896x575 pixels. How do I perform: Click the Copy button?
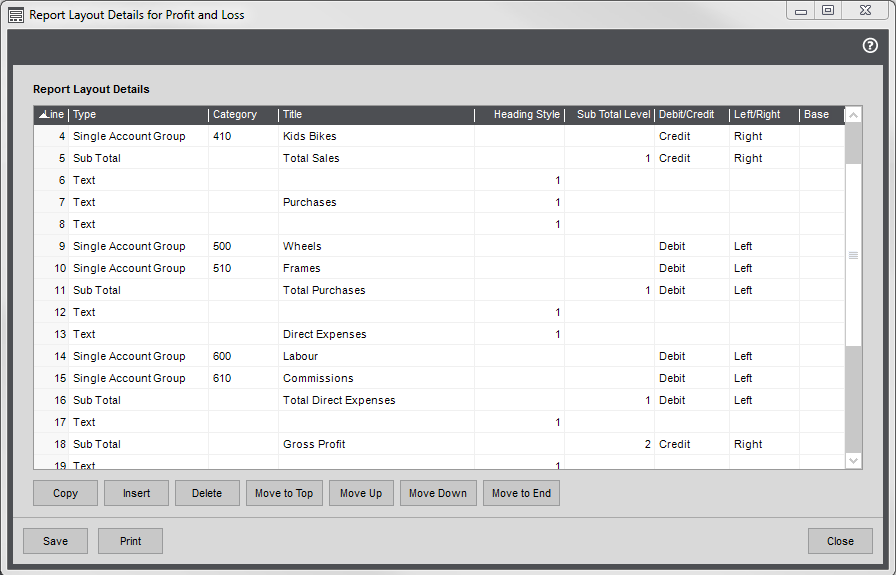pyautogui.click(x=65, y=493)
